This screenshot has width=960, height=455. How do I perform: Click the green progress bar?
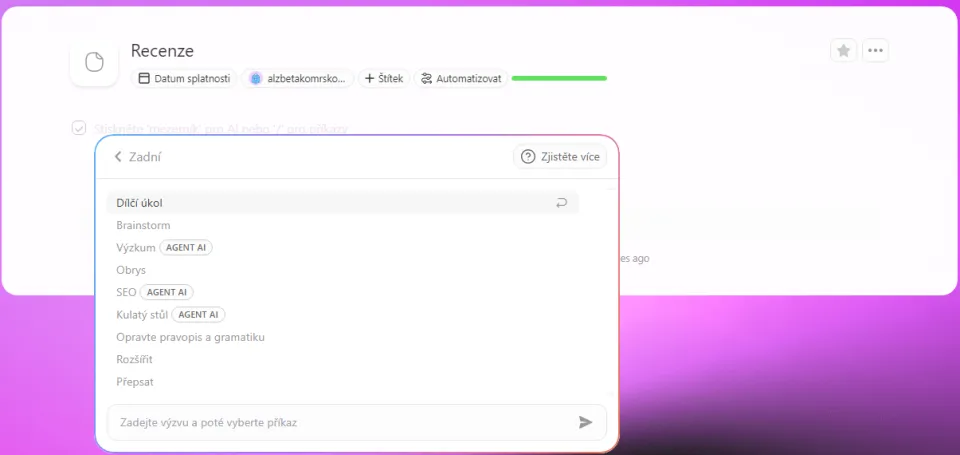pos(559,78)
